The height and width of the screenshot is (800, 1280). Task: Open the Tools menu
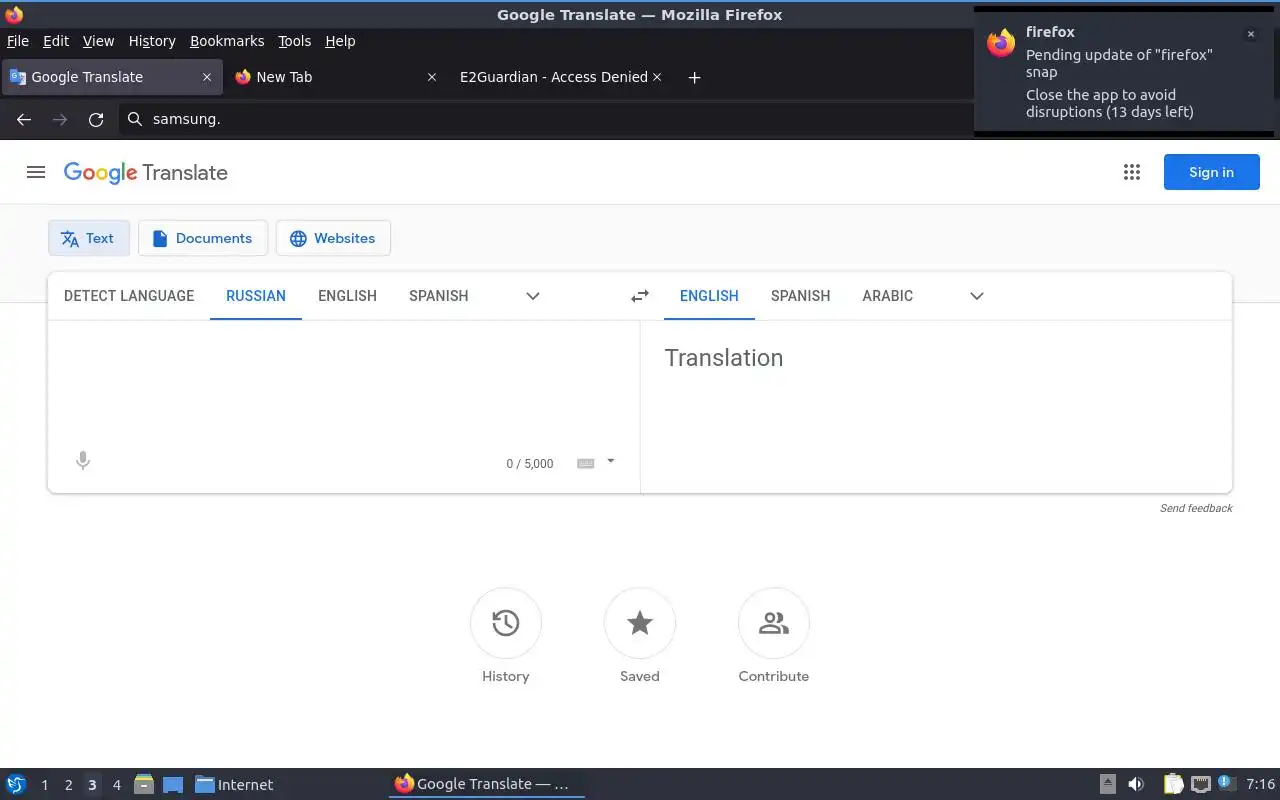(x=295, y=41)
